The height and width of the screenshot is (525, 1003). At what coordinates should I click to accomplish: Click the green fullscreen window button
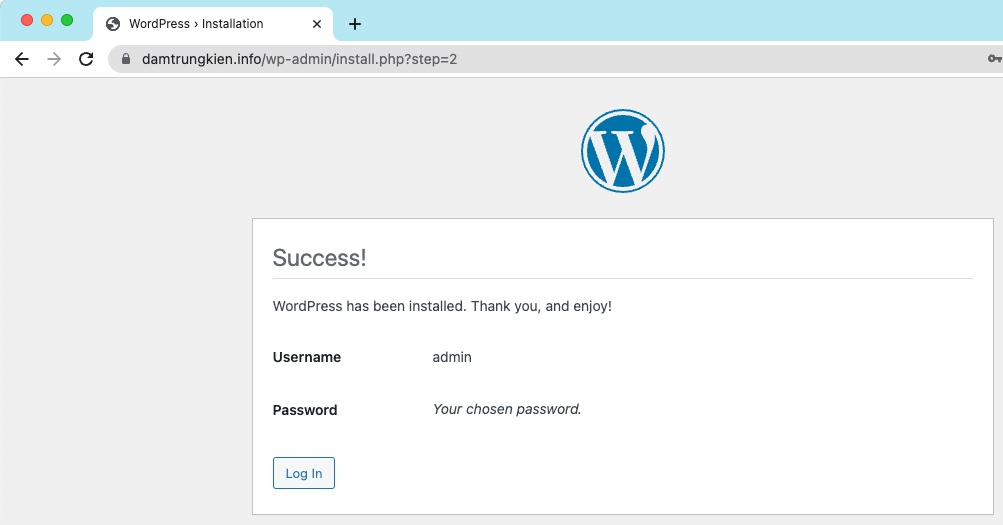(x=67, y=20)
